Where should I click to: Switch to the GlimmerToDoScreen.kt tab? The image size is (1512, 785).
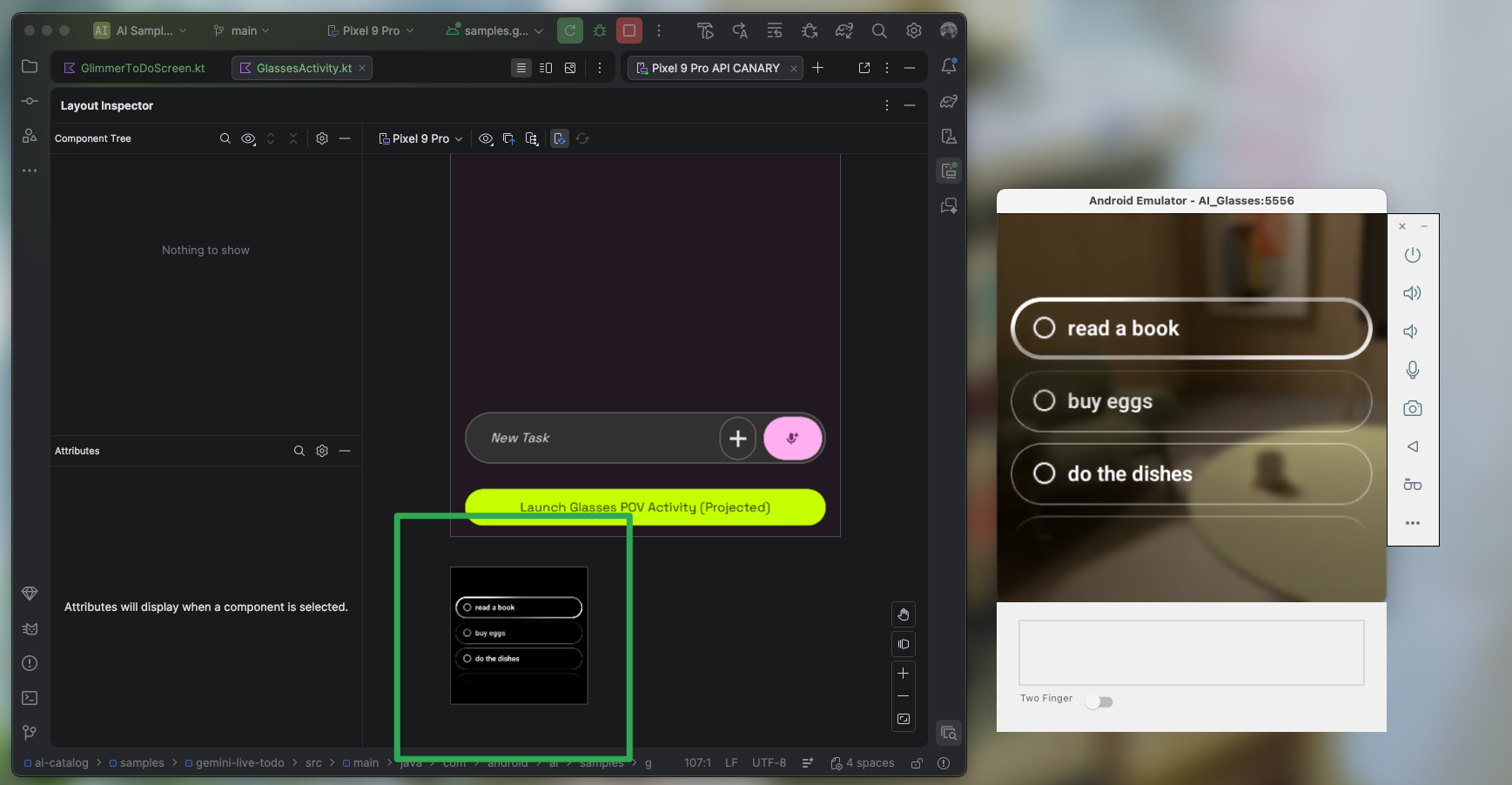(142, 67)
